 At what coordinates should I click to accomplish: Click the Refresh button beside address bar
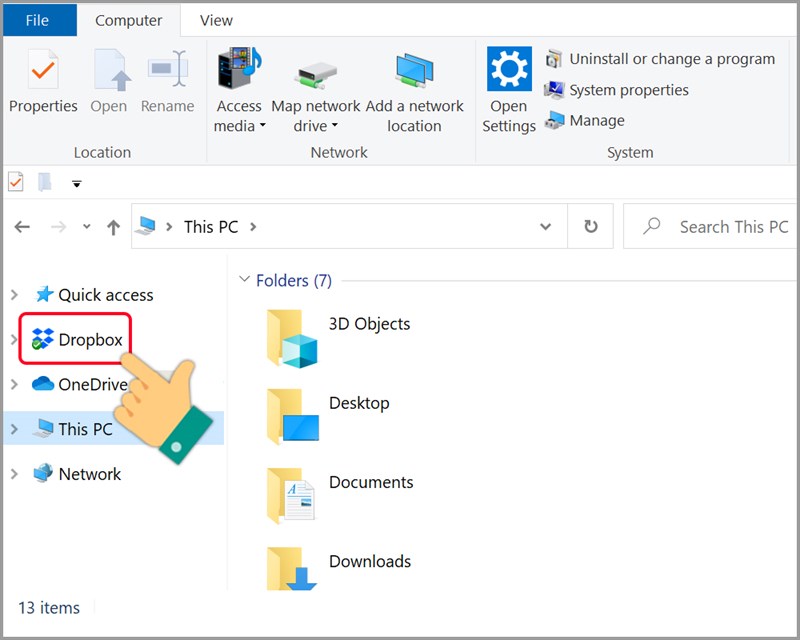591,227
